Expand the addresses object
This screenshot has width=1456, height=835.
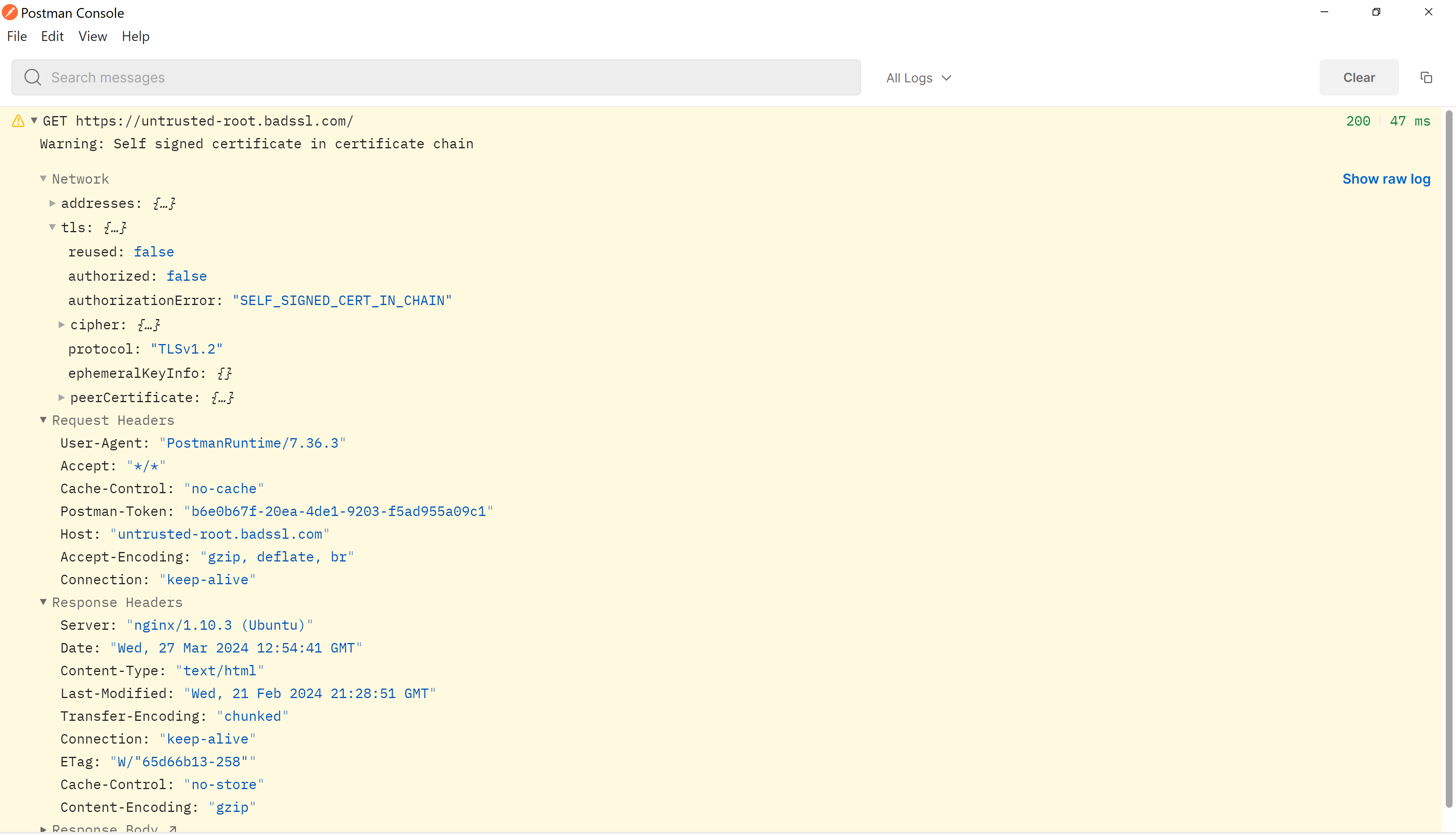53,203
